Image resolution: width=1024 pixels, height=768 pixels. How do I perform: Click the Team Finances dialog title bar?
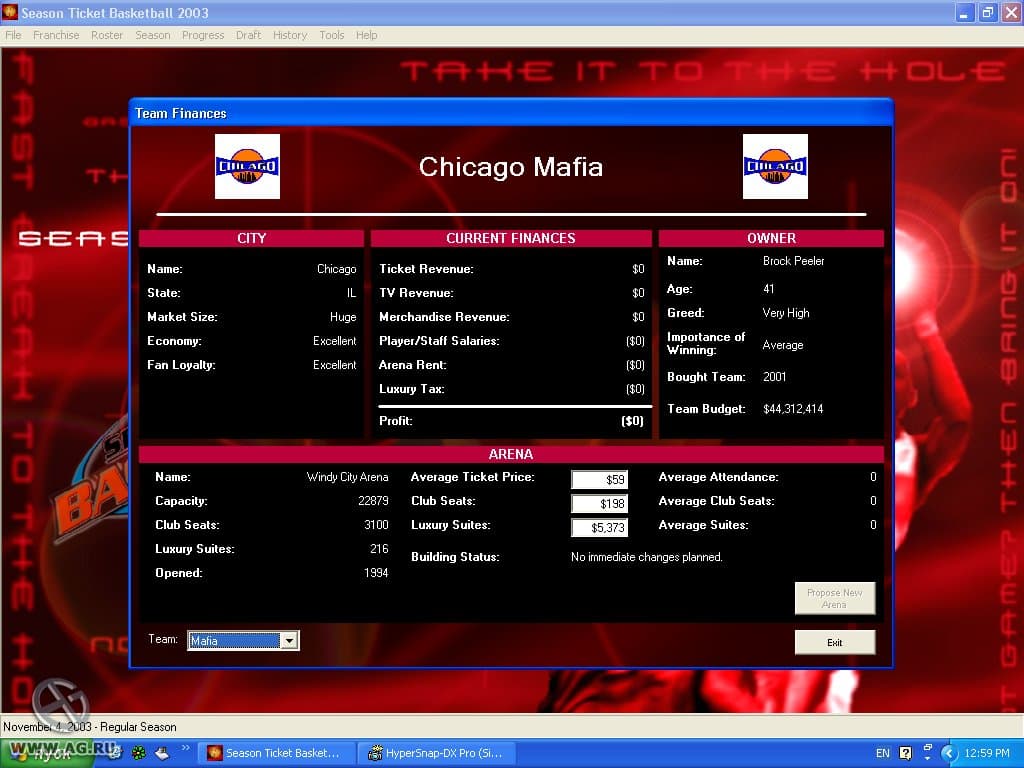511,113
